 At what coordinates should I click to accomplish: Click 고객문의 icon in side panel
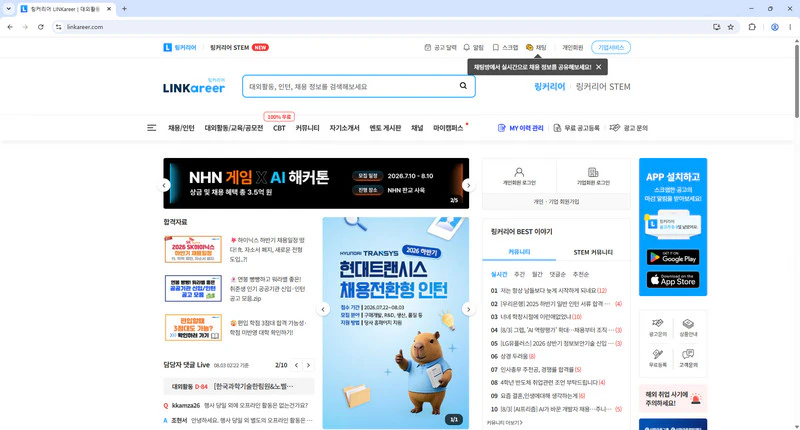pyautogui.click(x=688, y=358)
